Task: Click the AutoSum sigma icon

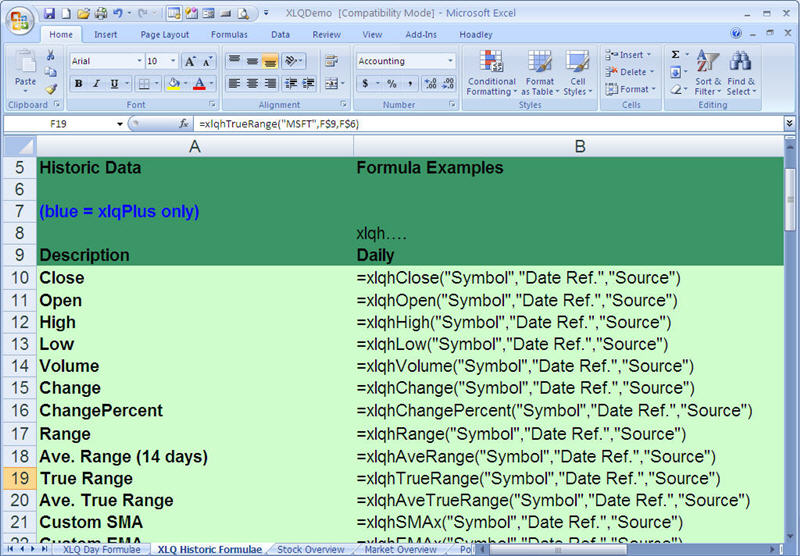Action: click(x=675, y=55)
